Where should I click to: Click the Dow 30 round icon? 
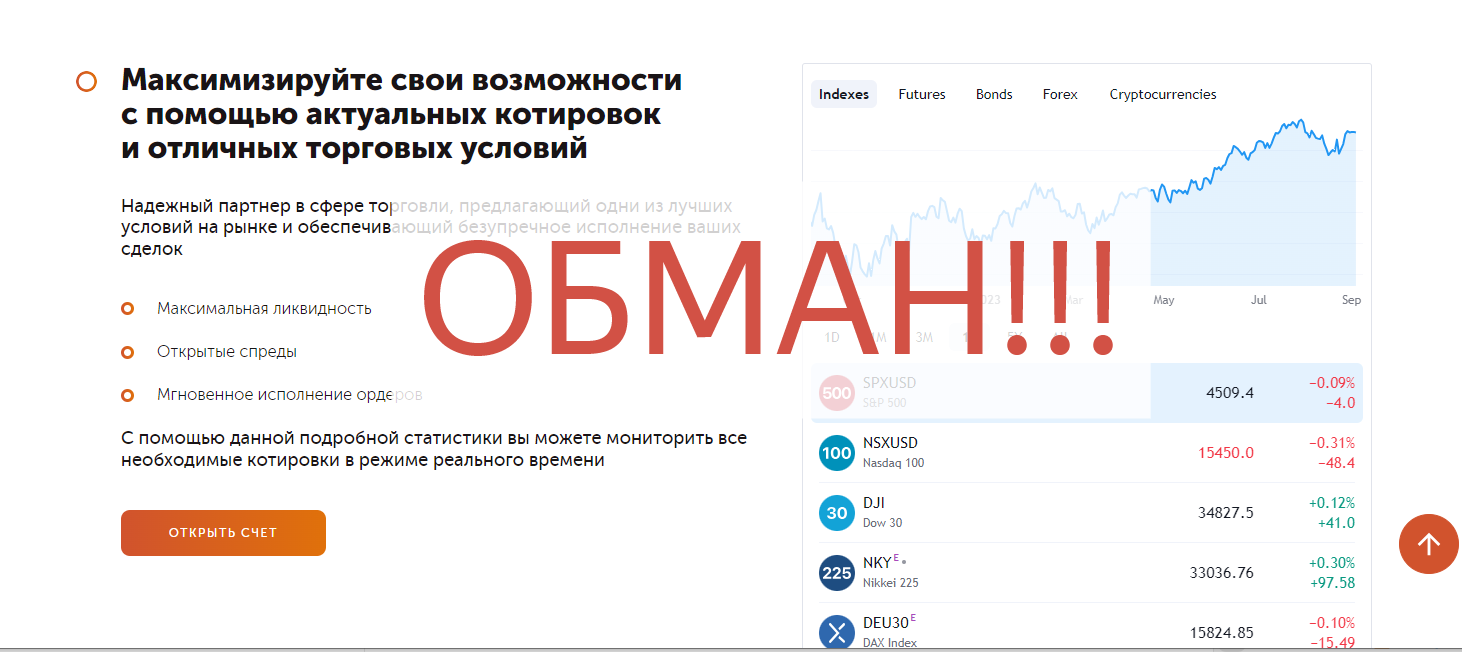[836, 513]
